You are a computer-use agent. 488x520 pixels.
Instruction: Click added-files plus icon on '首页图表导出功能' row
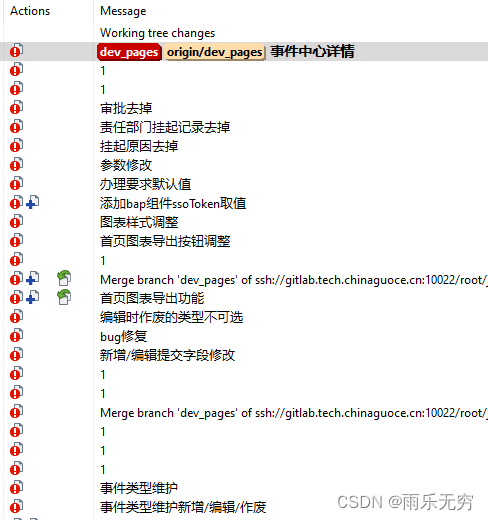point(32,298)
